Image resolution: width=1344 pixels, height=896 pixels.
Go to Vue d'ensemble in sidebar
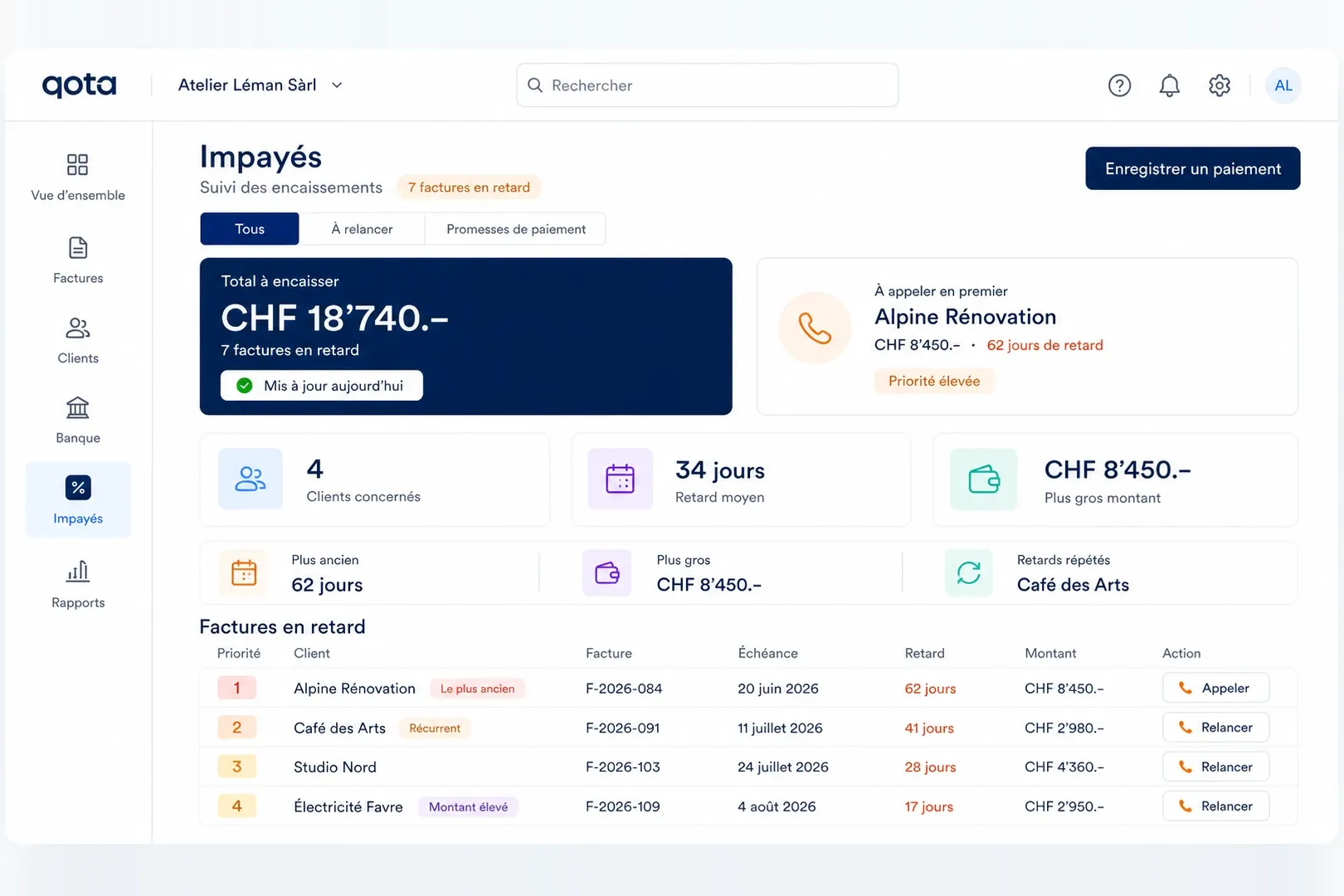78,178
